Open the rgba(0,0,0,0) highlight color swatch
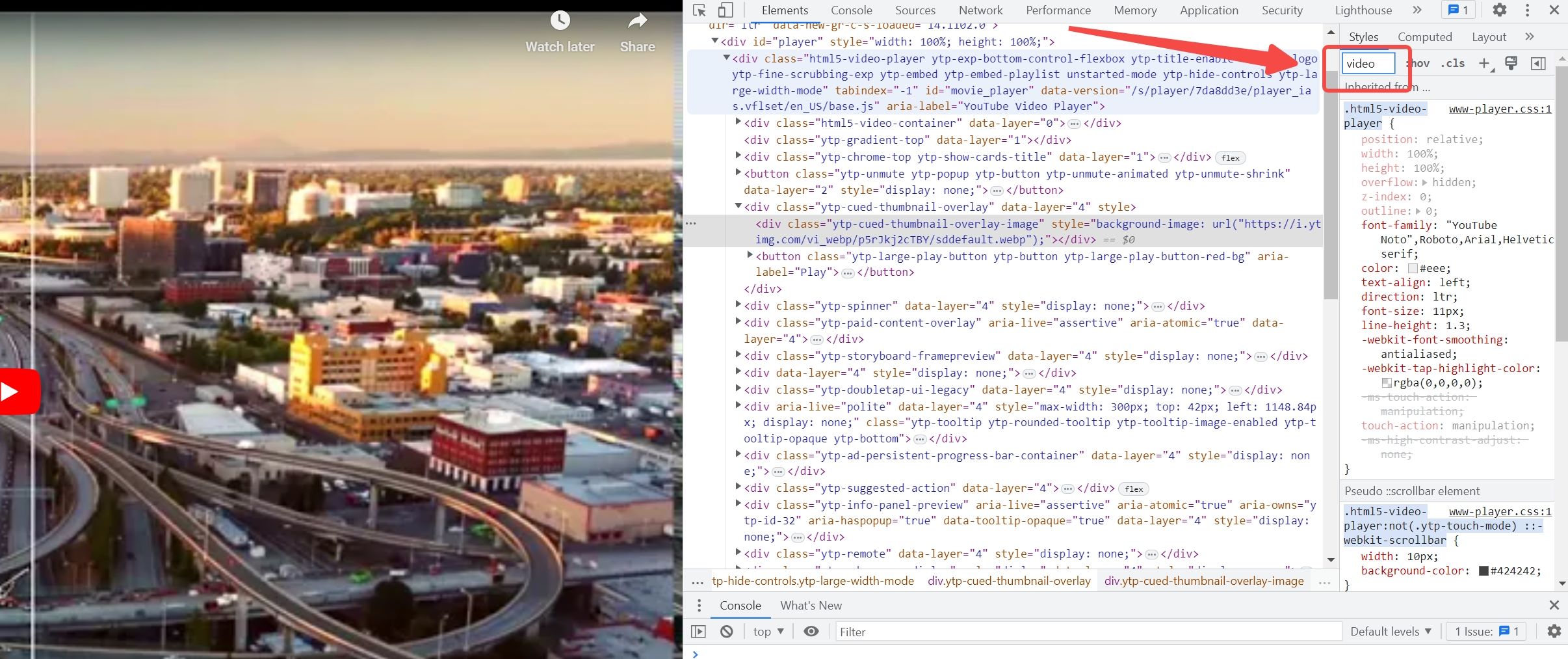 pos(1387,383)
